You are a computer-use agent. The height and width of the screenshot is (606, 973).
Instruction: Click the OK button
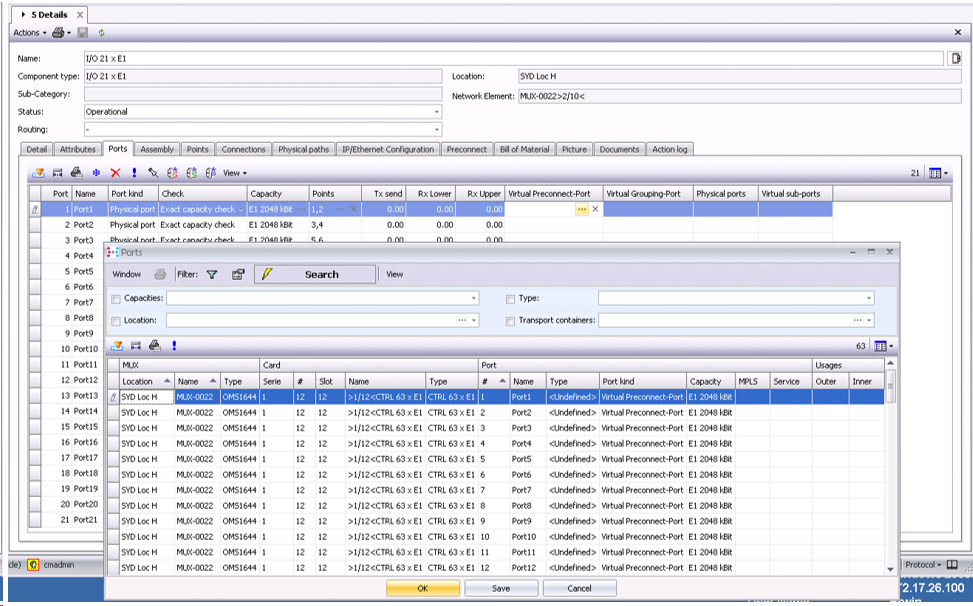423,588
